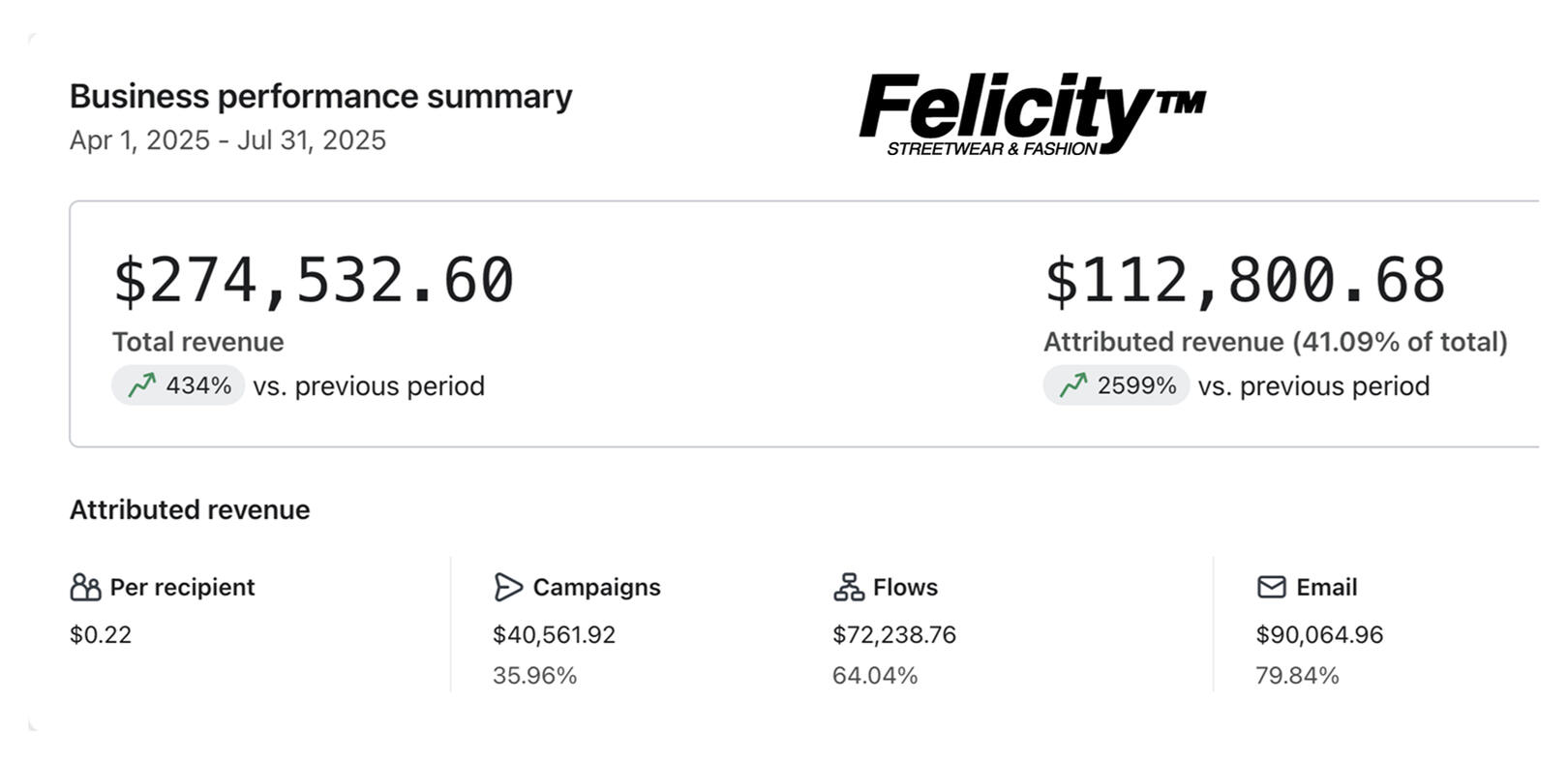Image resolution: width=1568 pixels, height=765 pixels.
Task: Click the Per recipient people icon
Action: point(85,587)
